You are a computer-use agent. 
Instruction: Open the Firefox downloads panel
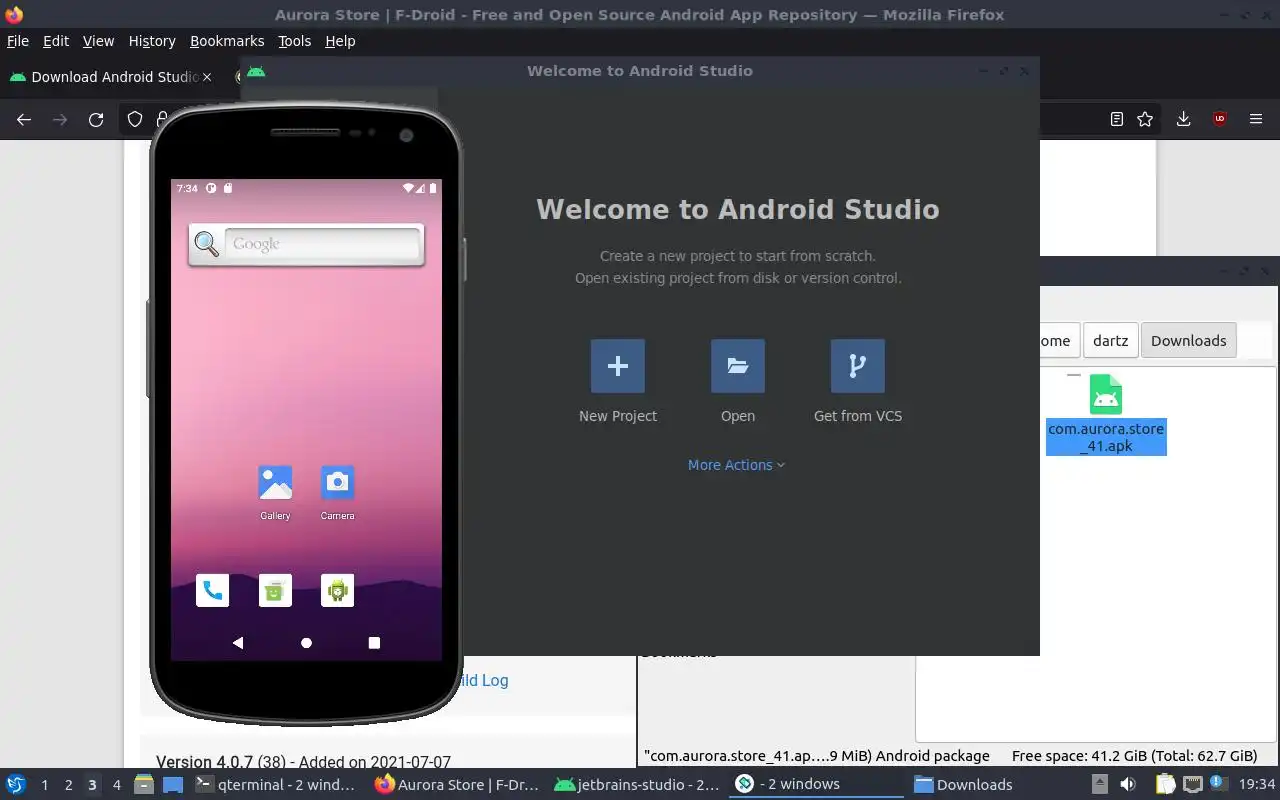pyautogui.click(x=1183, y=119)
